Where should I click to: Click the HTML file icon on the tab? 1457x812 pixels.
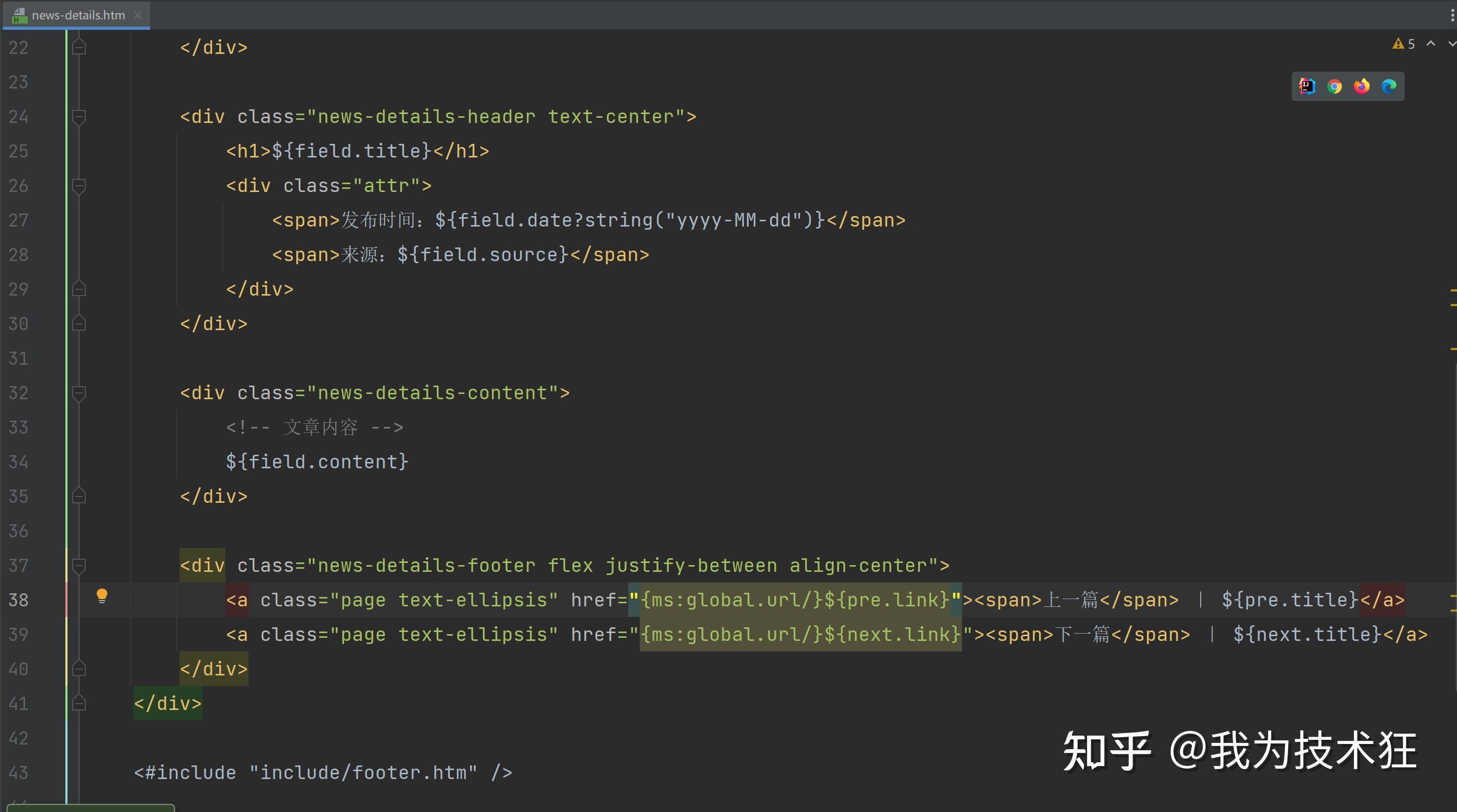pos(19,15)
